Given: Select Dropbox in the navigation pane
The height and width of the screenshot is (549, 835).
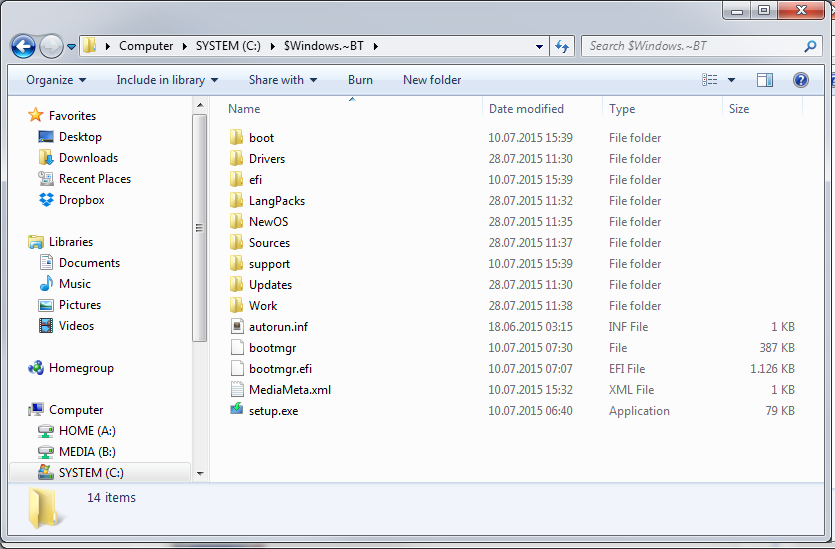Looking at the screenshot, I should point(81,200).
